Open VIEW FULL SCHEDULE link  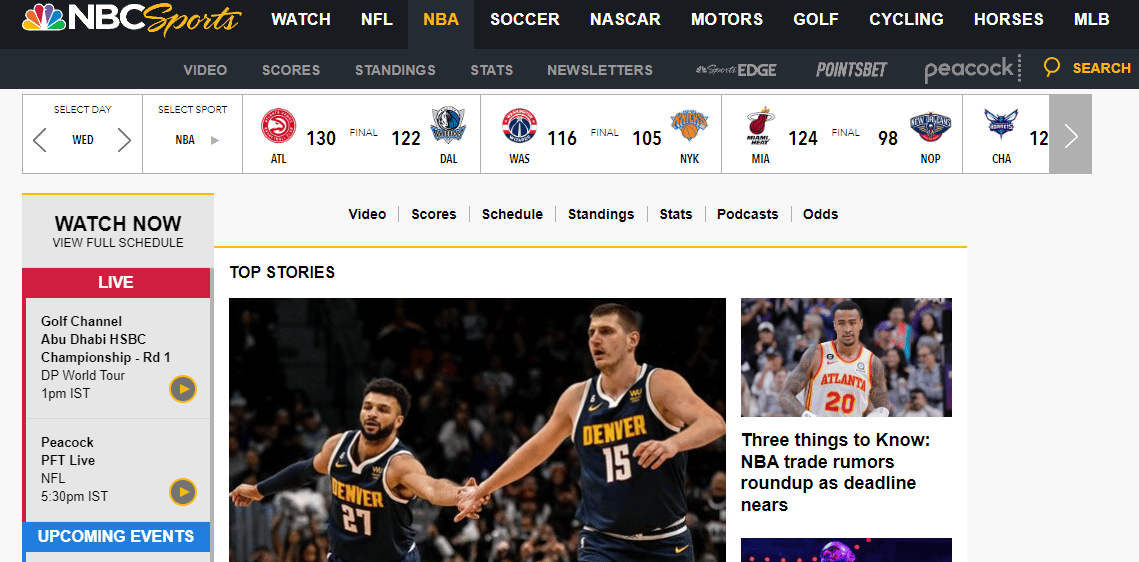pos(118,243)
